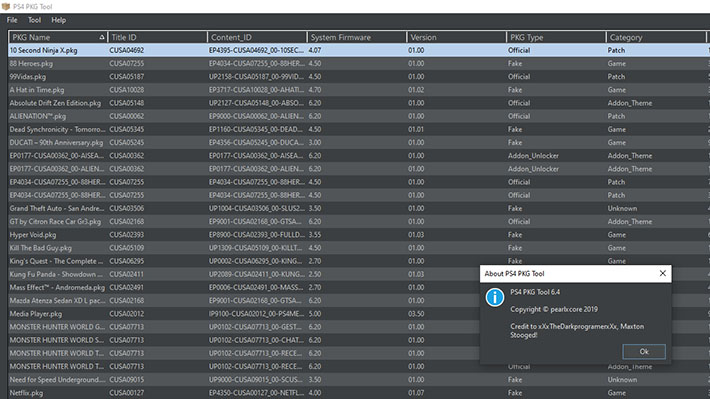Click firmware 3.55 for Hyper Void
Screen dimensions: 710x399
pos(315,235)
